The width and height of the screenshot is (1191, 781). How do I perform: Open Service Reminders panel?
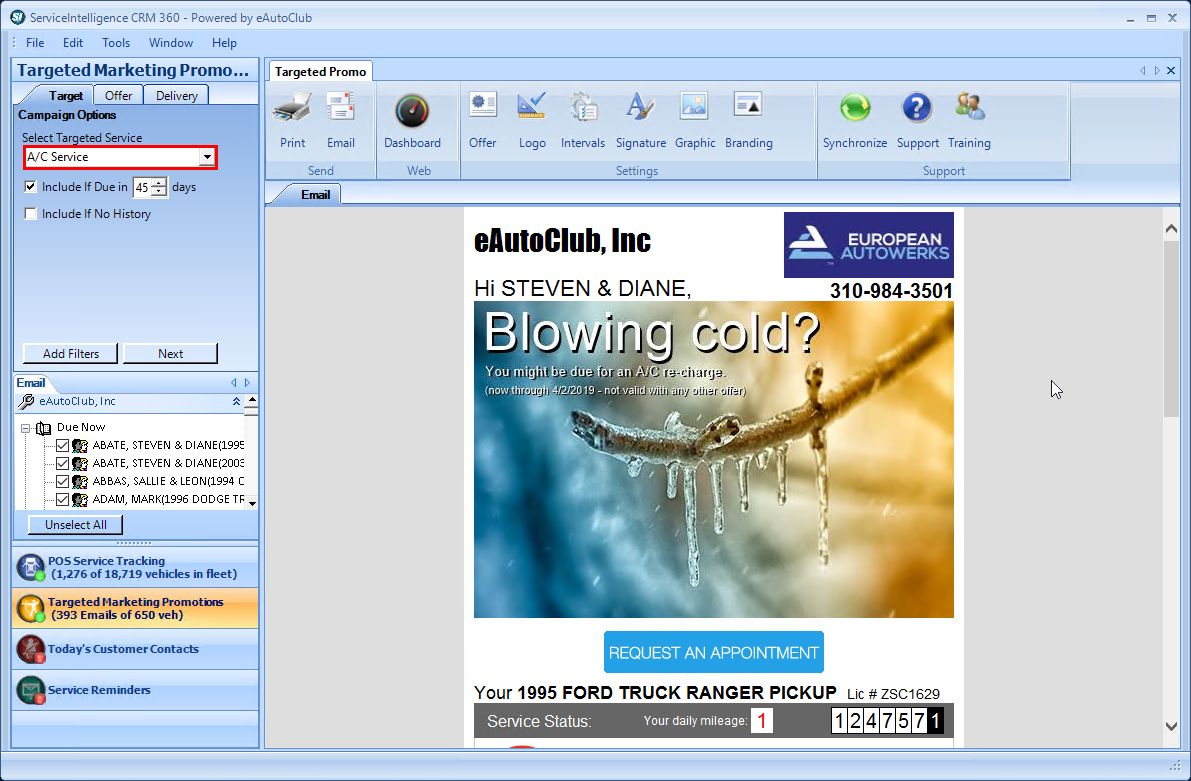coord(135,690)
